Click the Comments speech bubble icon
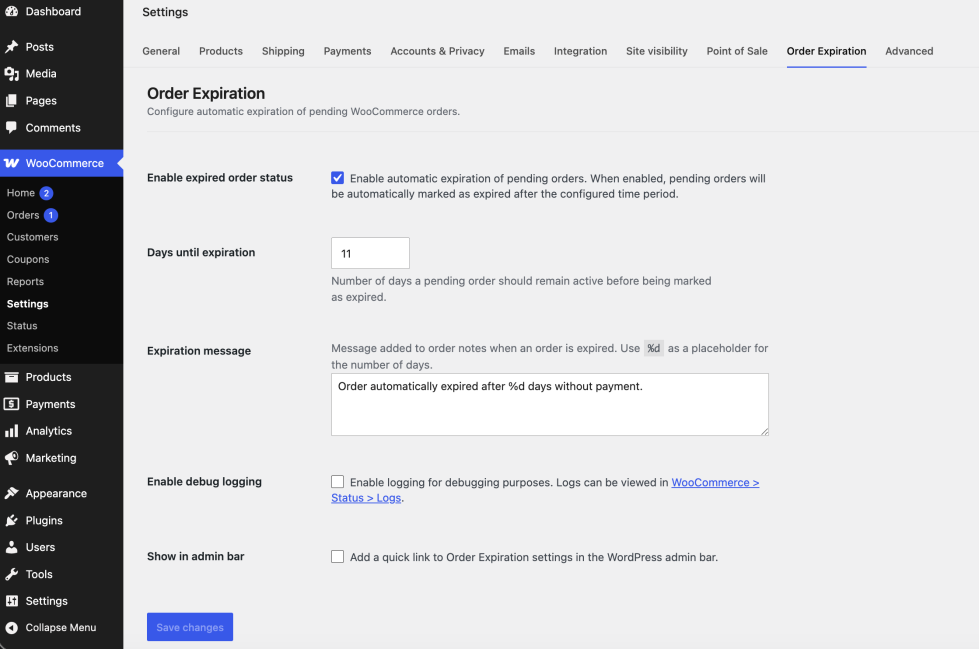Viewport: 979px width, 649px height. coord(11,127)
